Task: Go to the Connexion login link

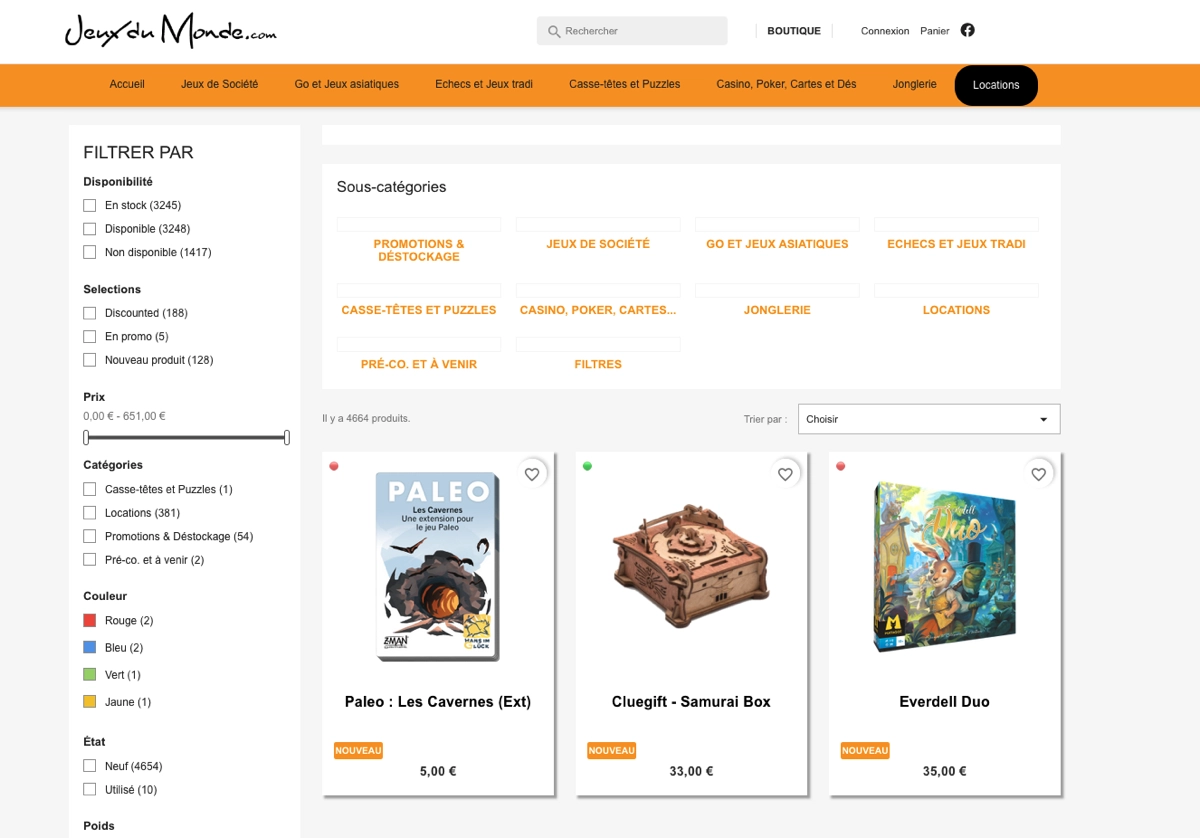Action: pos(885,31)
